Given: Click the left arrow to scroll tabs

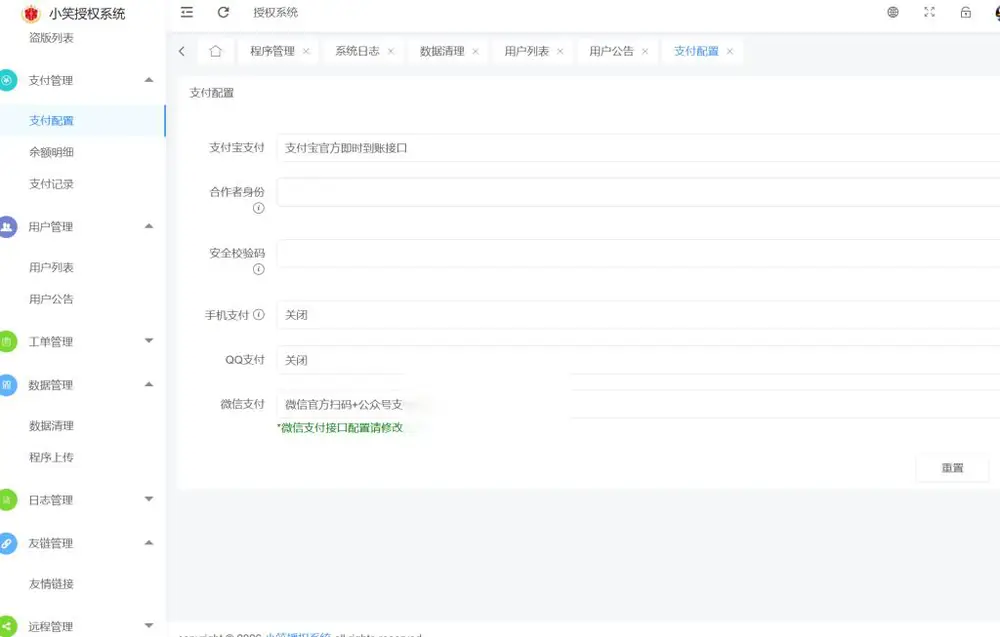Looking at the screenshot, I should tap(182, 51).
